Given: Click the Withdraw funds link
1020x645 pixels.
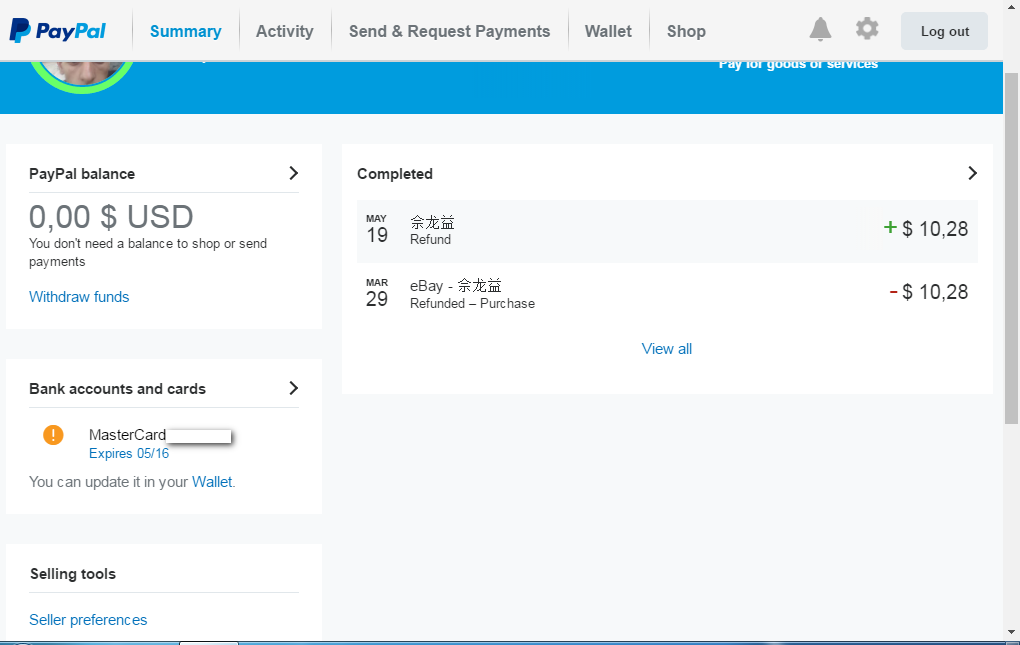Looking at the screenshot, I should point(79,297).
